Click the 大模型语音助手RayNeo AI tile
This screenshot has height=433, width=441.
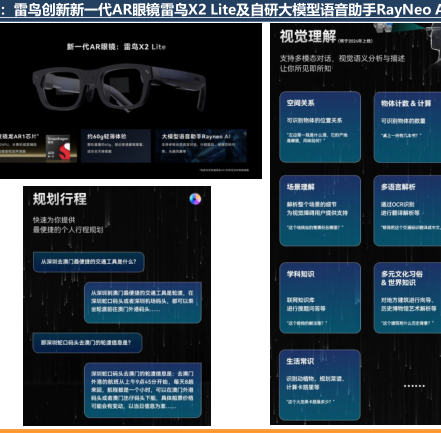coord(201,146)
